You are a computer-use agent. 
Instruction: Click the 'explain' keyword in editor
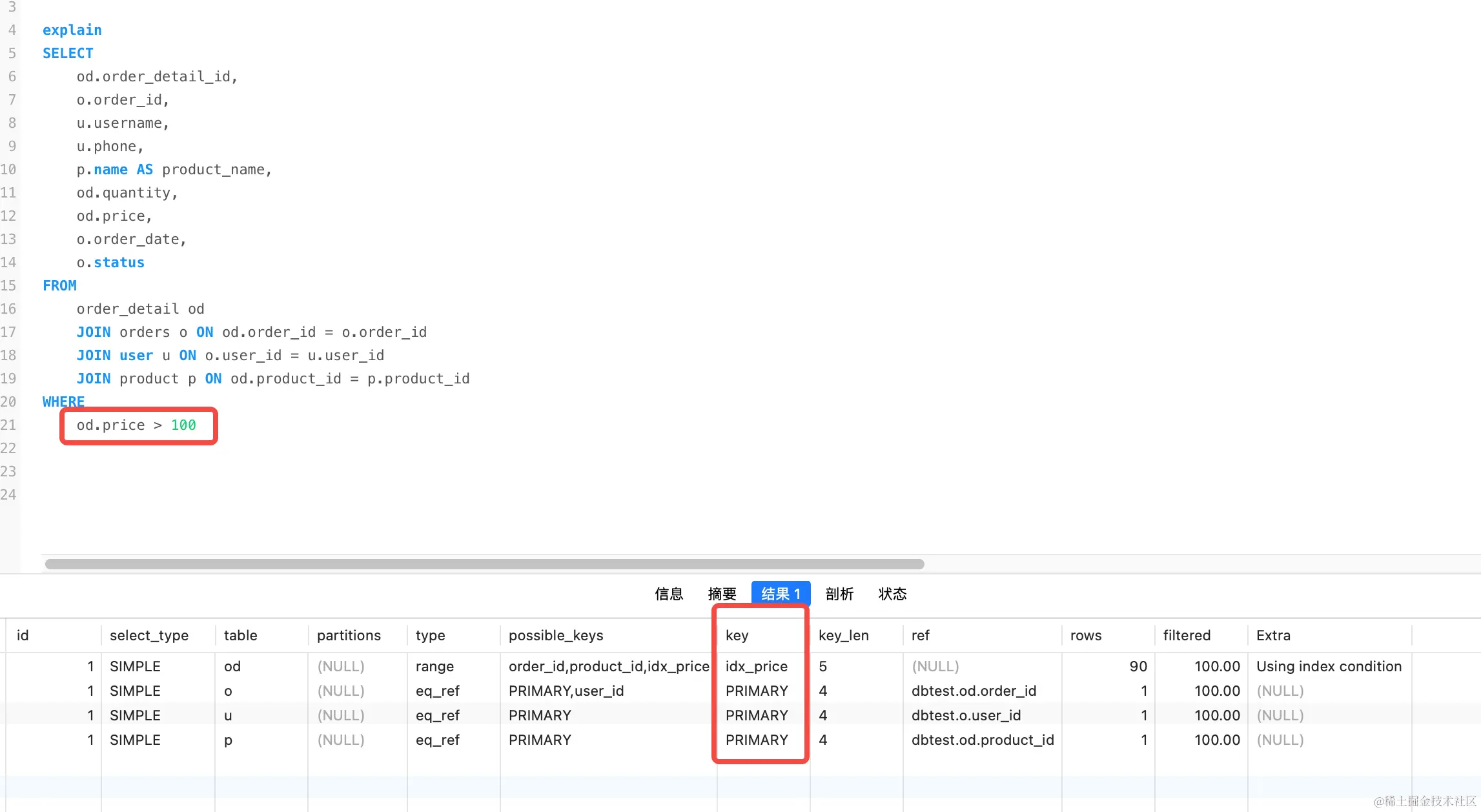pyautogui.click(x=72, y=30)
